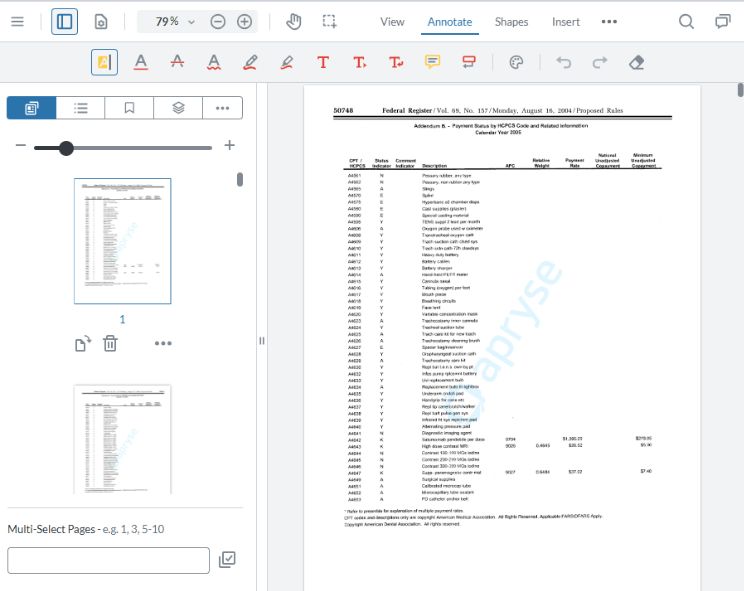Click the thumbnail size slider track
Image resolution: width=744 pixels, height=591 pixels.
123,148
